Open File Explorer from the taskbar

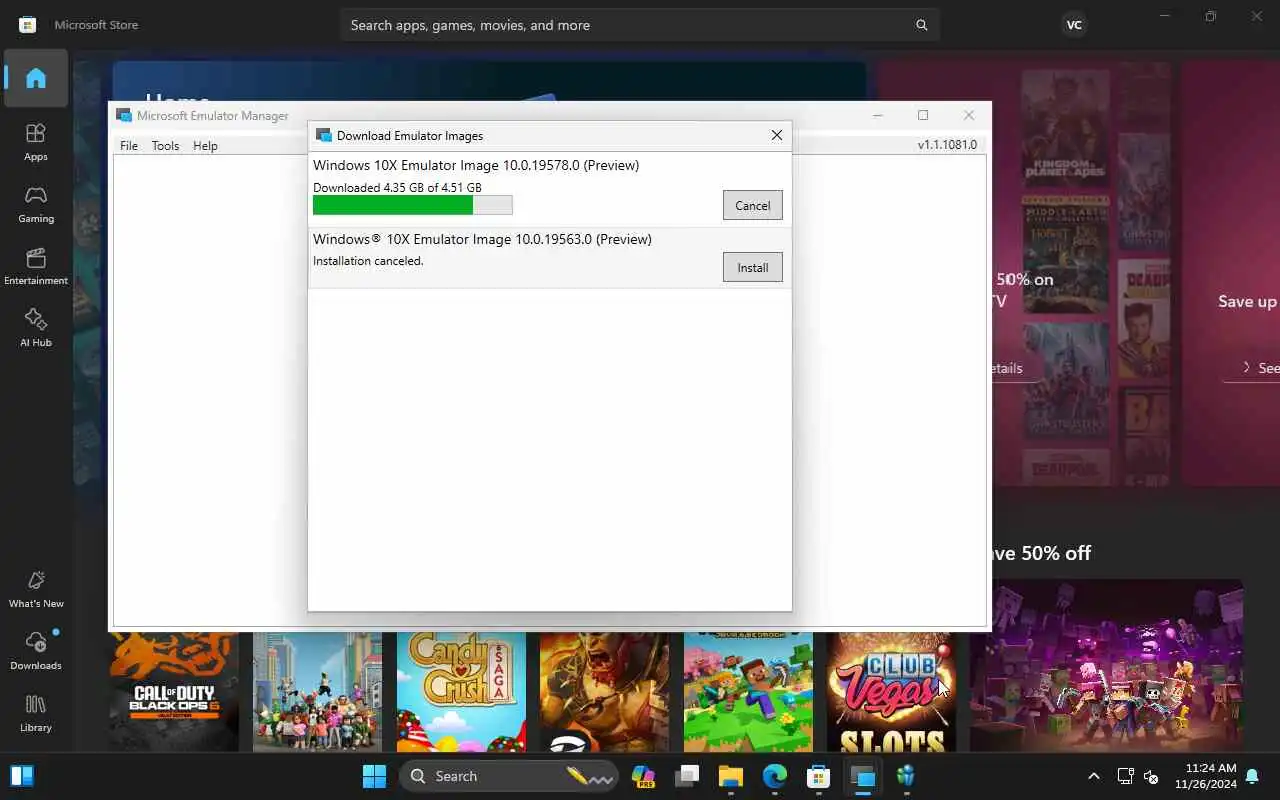click(731, 776)
